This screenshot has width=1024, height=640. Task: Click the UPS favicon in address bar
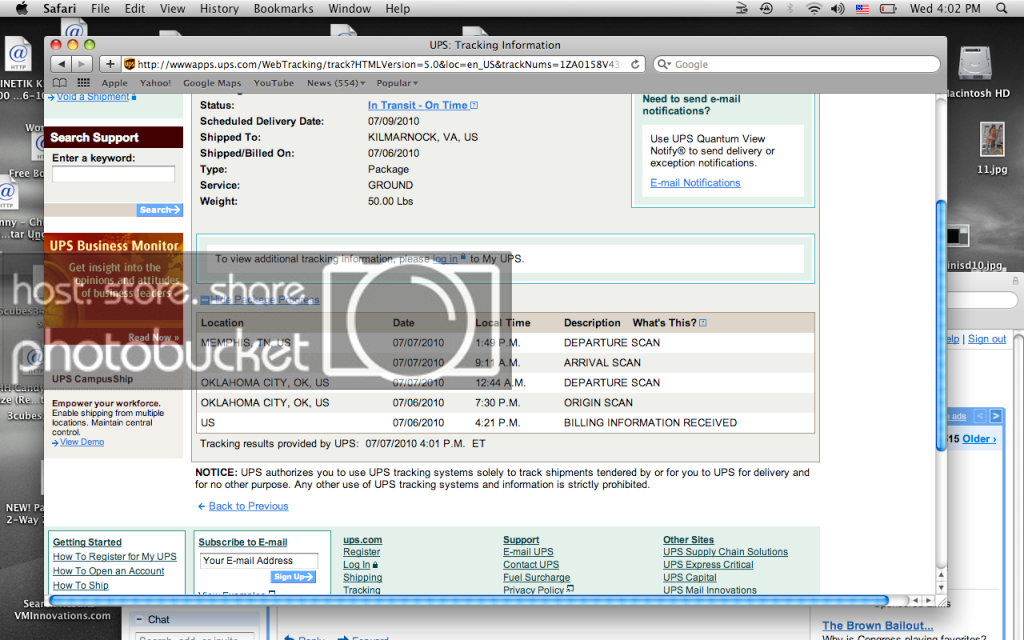[129, 64]
